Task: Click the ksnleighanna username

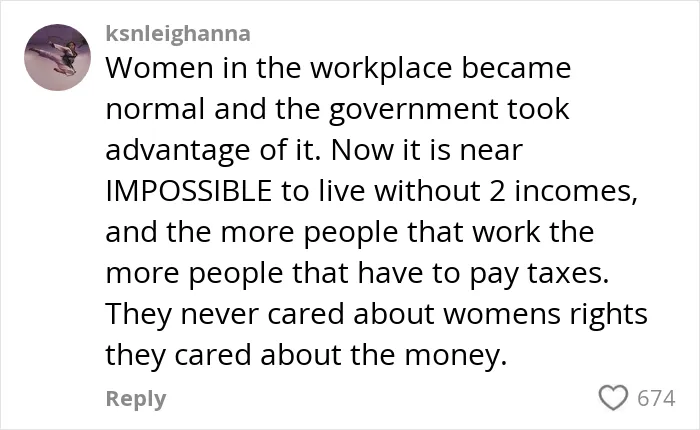Action: (178, 34)
